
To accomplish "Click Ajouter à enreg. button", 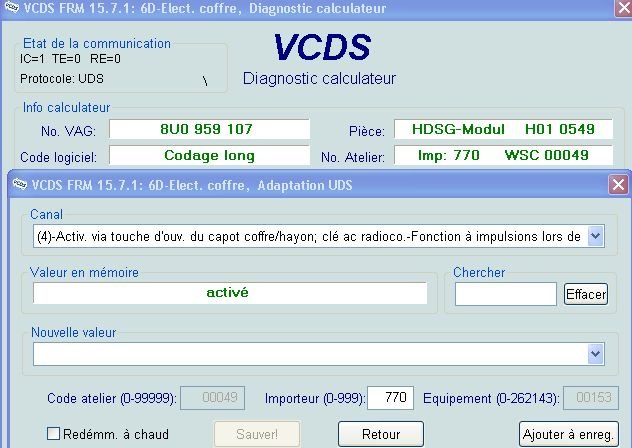I will click(x=568, y=434).
